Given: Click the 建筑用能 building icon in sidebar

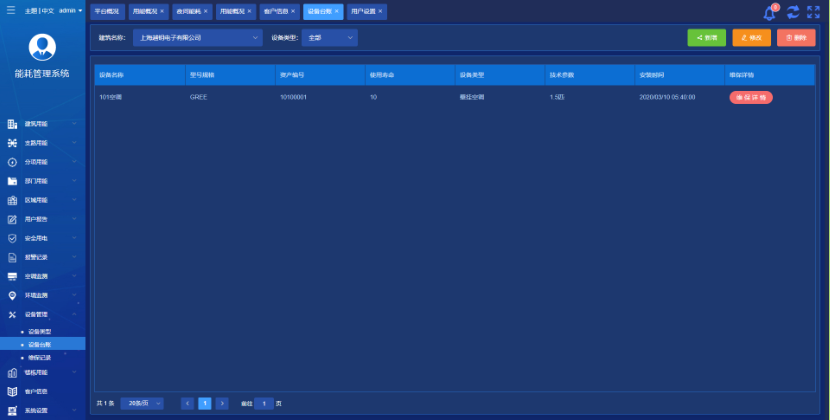Looking at the screenshot, I should [13, 124].
